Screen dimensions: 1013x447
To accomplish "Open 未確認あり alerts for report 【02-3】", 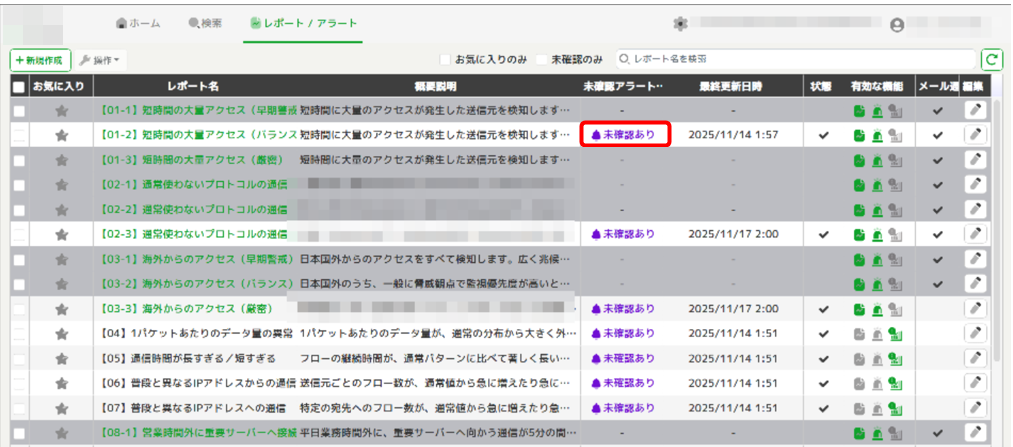I will (x=623, y=234).
